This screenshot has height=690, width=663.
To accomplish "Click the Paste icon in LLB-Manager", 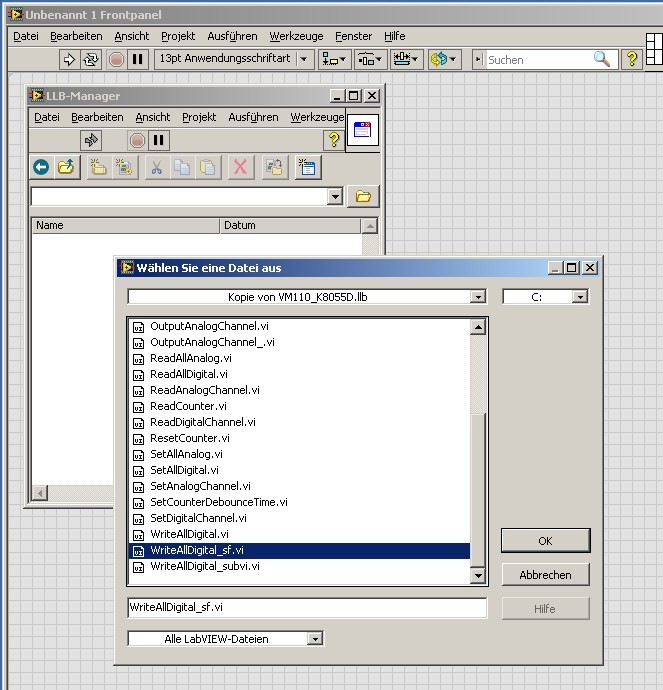I will [x=208, y=167].
